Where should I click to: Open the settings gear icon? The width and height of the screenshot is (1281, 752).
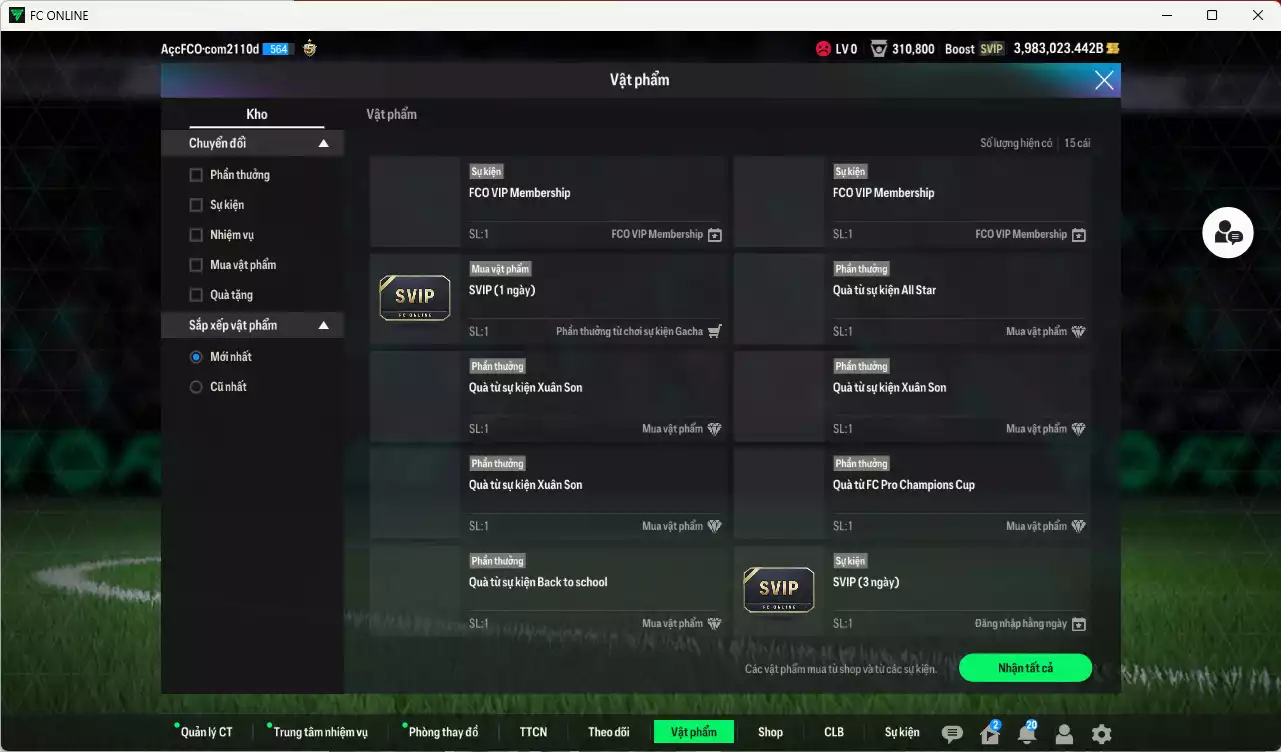point(1101,734)
